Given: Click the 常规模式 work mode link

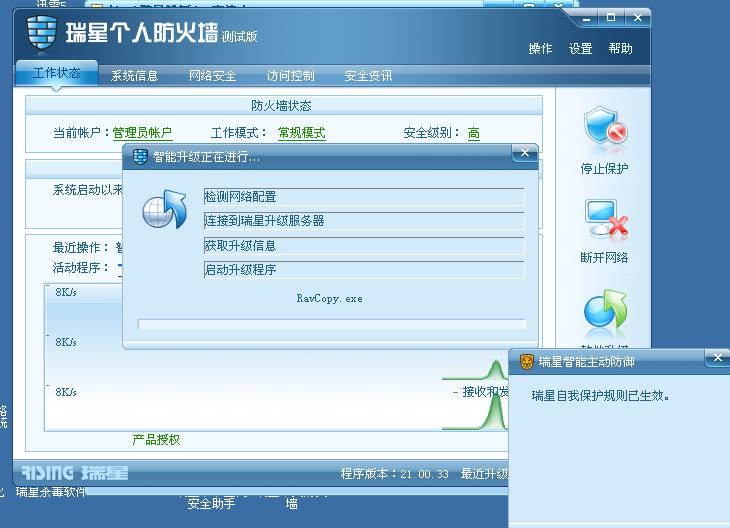Looking at the screenshot, I should [302, 133].
